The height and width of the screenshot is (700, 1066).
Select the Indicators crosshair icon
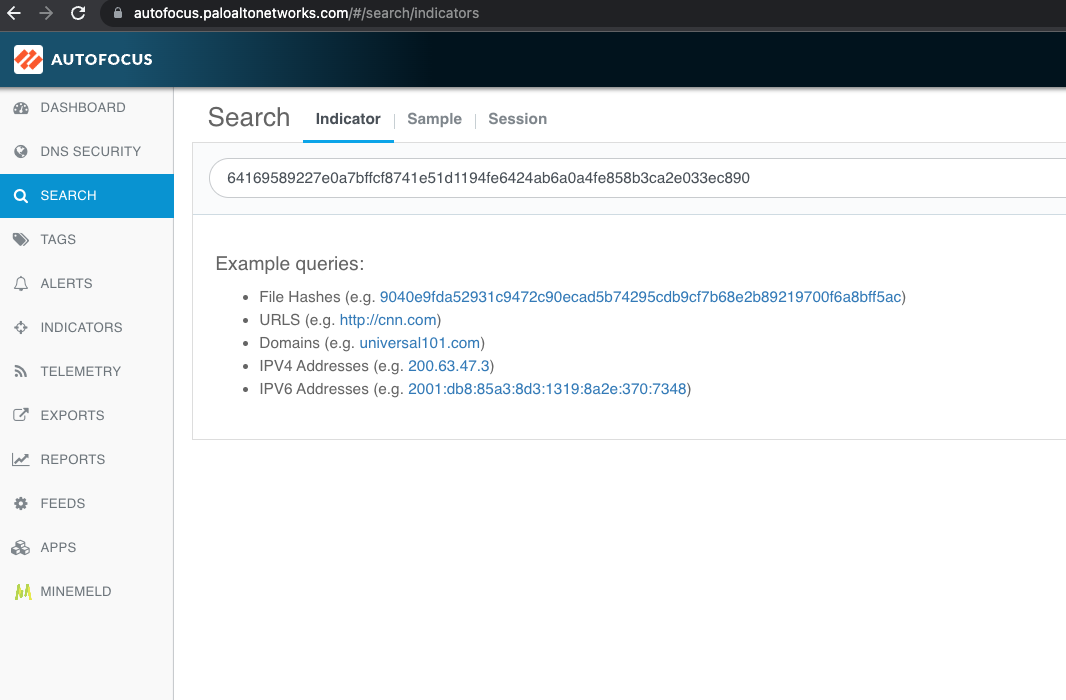[20, 328]
